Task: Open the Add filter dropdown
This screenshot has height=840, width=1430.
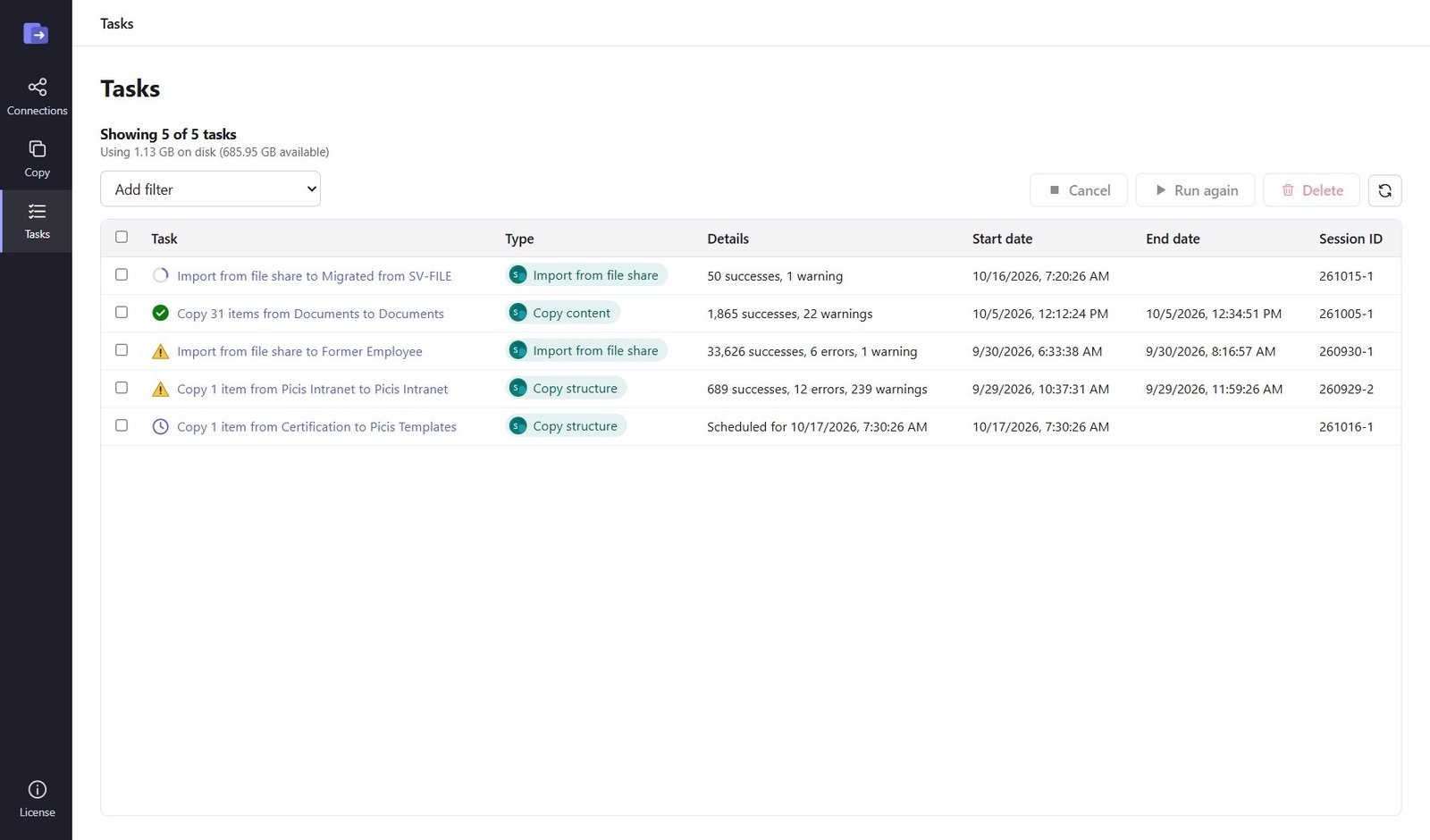Action: pos(210,189)
